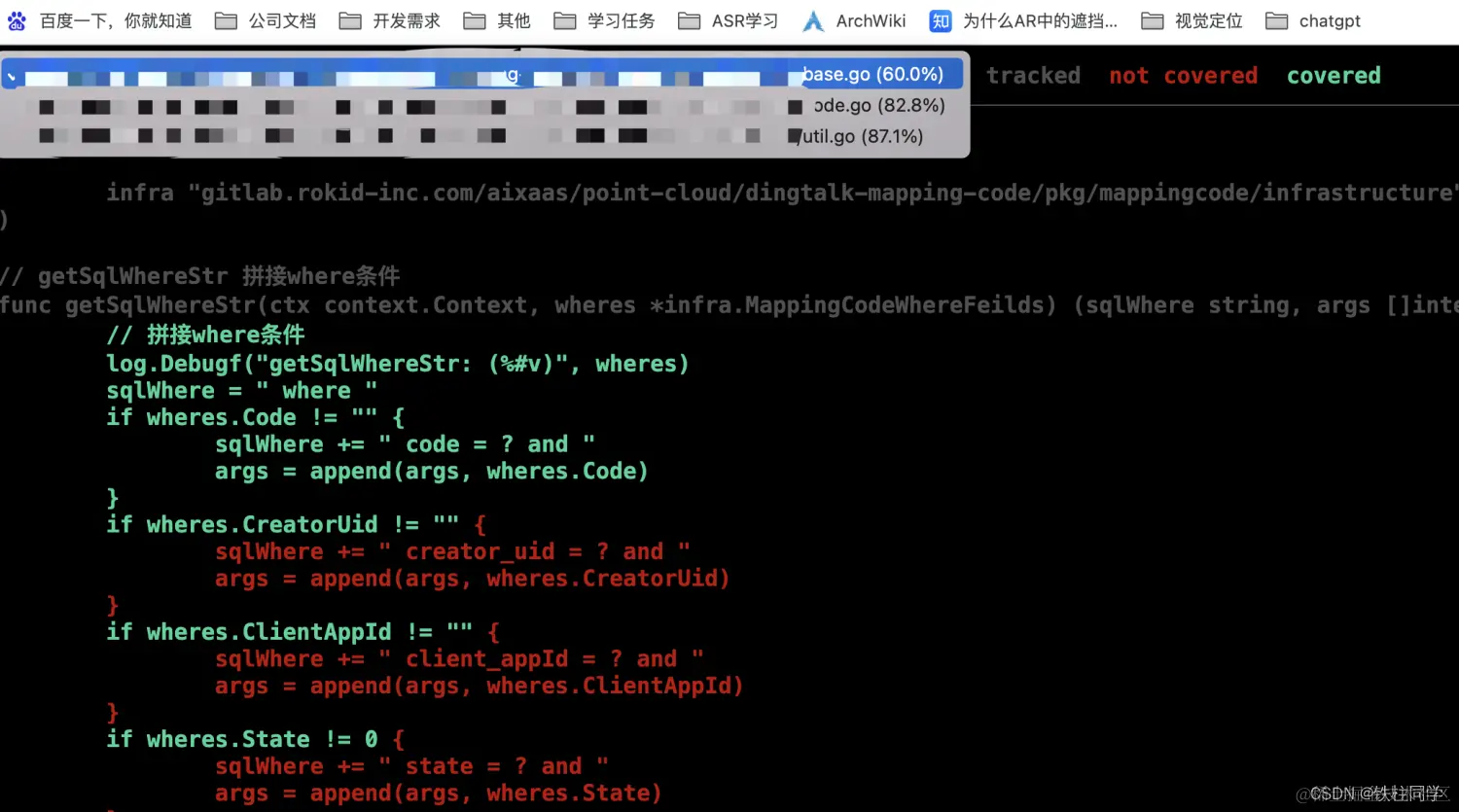Click the log.Debugf line
This screenshot has height=812, width=1459.
point(397,364)
